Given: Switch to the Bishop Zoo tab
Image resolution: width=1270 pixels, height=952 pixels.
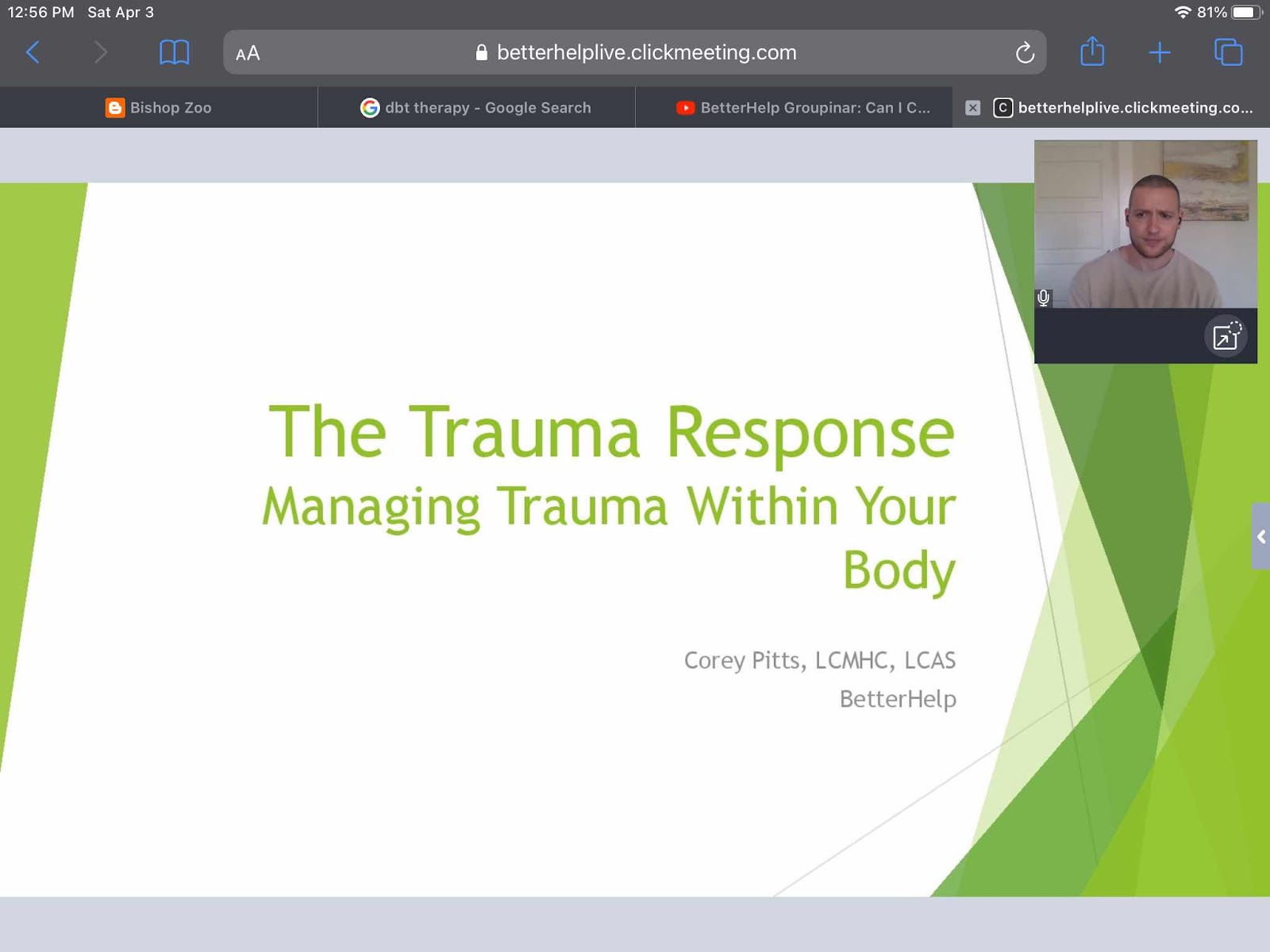Looking at the screenshot, I should click(159, 107).
